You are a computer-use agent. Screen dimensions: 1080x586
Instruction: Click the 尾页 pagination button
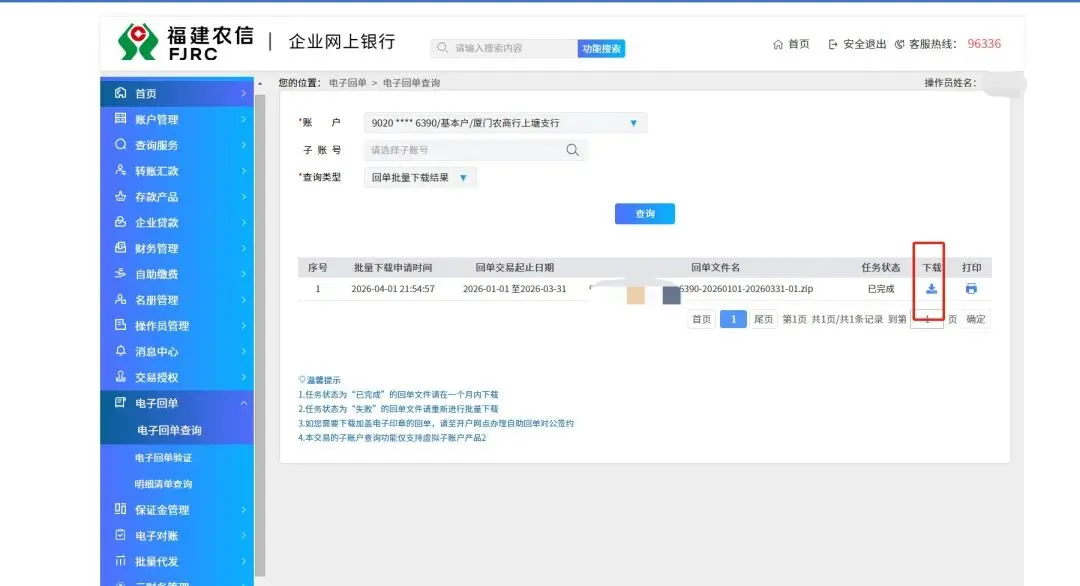[763, 319]
